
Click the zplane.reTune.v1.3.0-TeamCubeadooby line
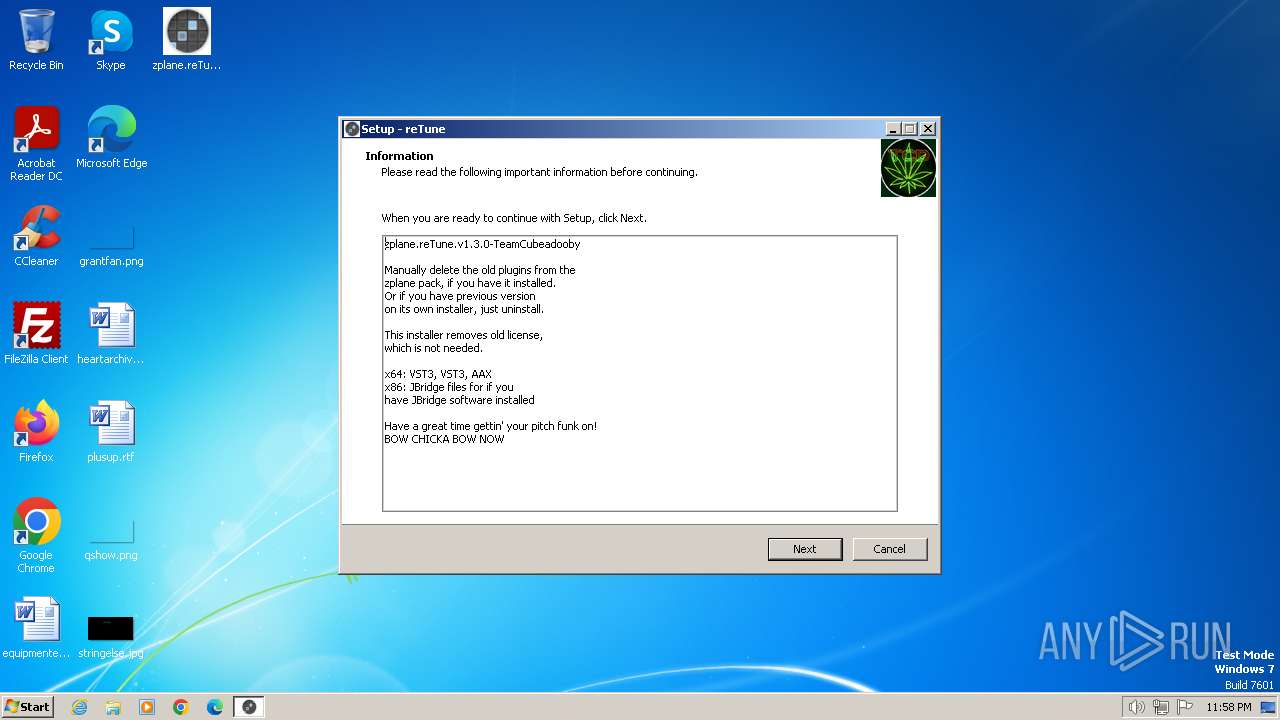(483, 244)
